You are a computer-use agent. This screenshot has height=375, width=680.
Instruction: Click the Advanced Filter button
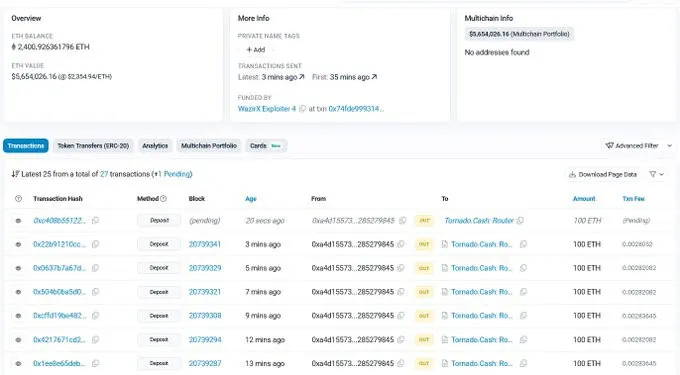(x=632, y=146)
